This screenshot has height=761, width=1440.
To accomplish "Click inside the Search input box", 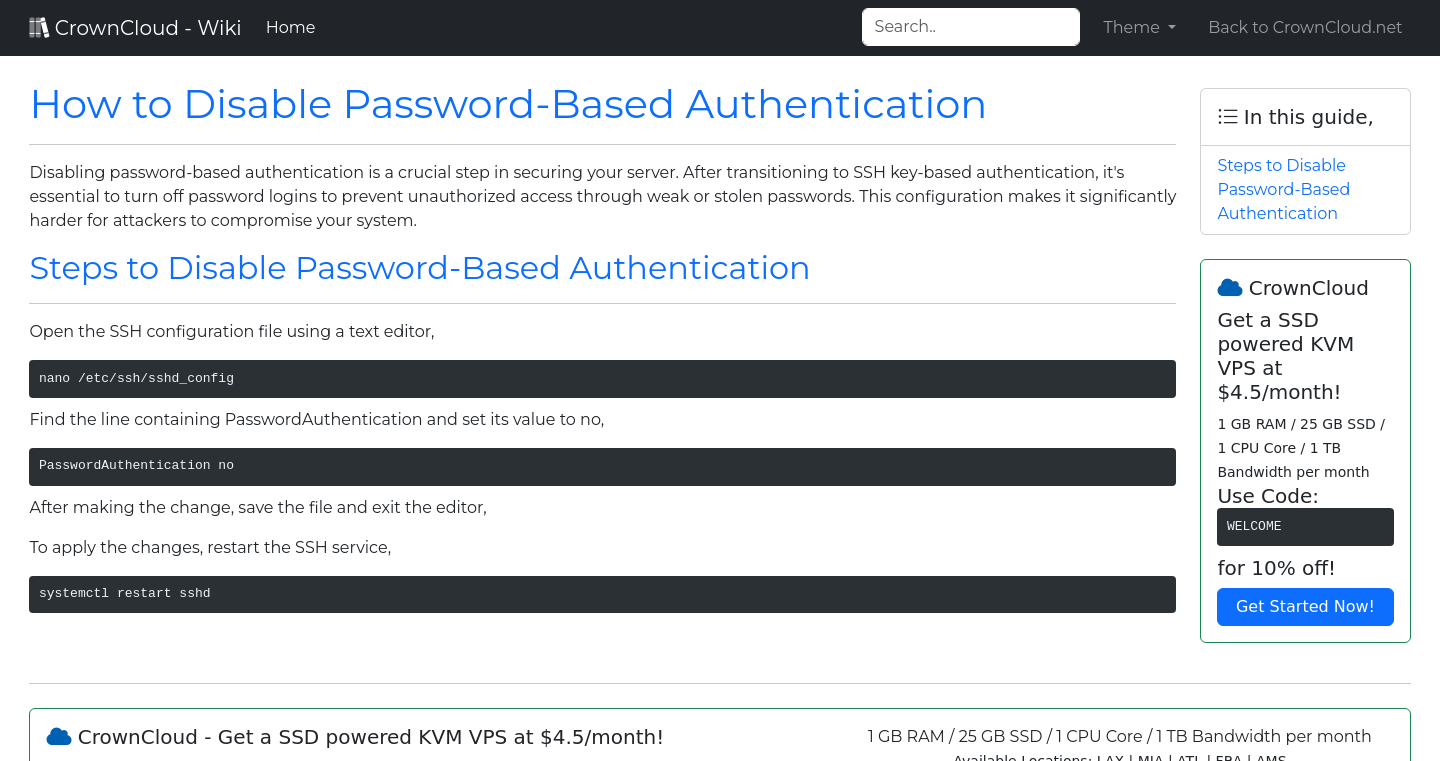I will point(970,26).
